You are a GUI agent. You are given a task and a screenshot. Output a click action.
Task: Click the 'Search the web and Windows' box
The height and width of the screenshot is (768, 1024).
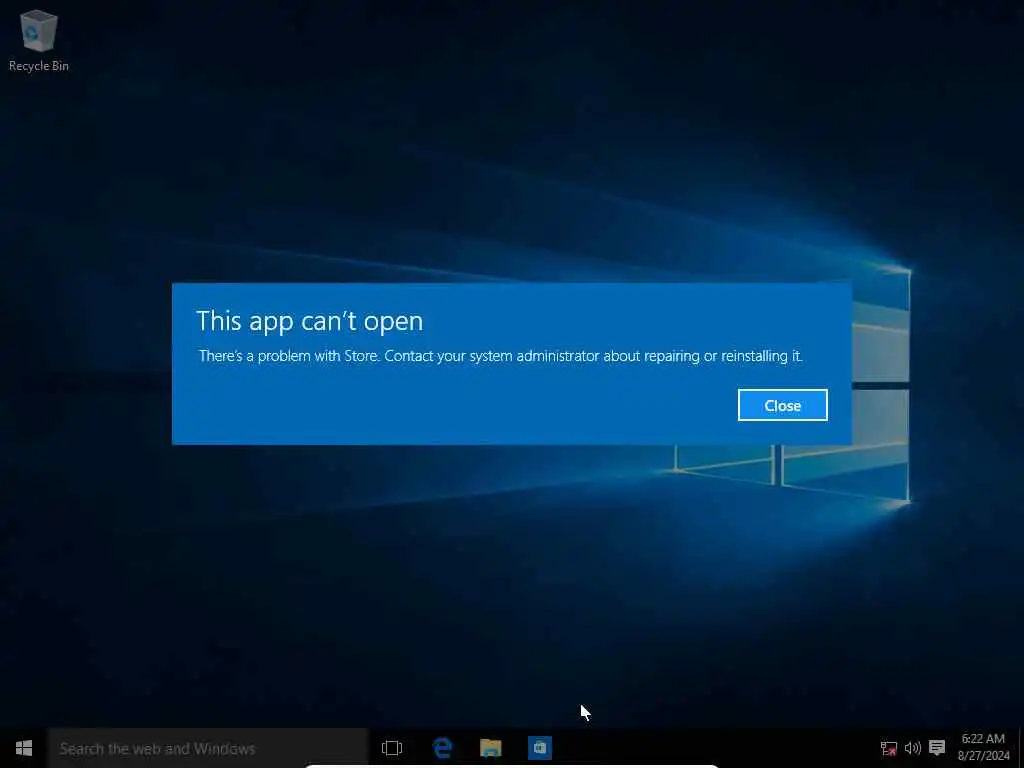(x=208, y=748)
